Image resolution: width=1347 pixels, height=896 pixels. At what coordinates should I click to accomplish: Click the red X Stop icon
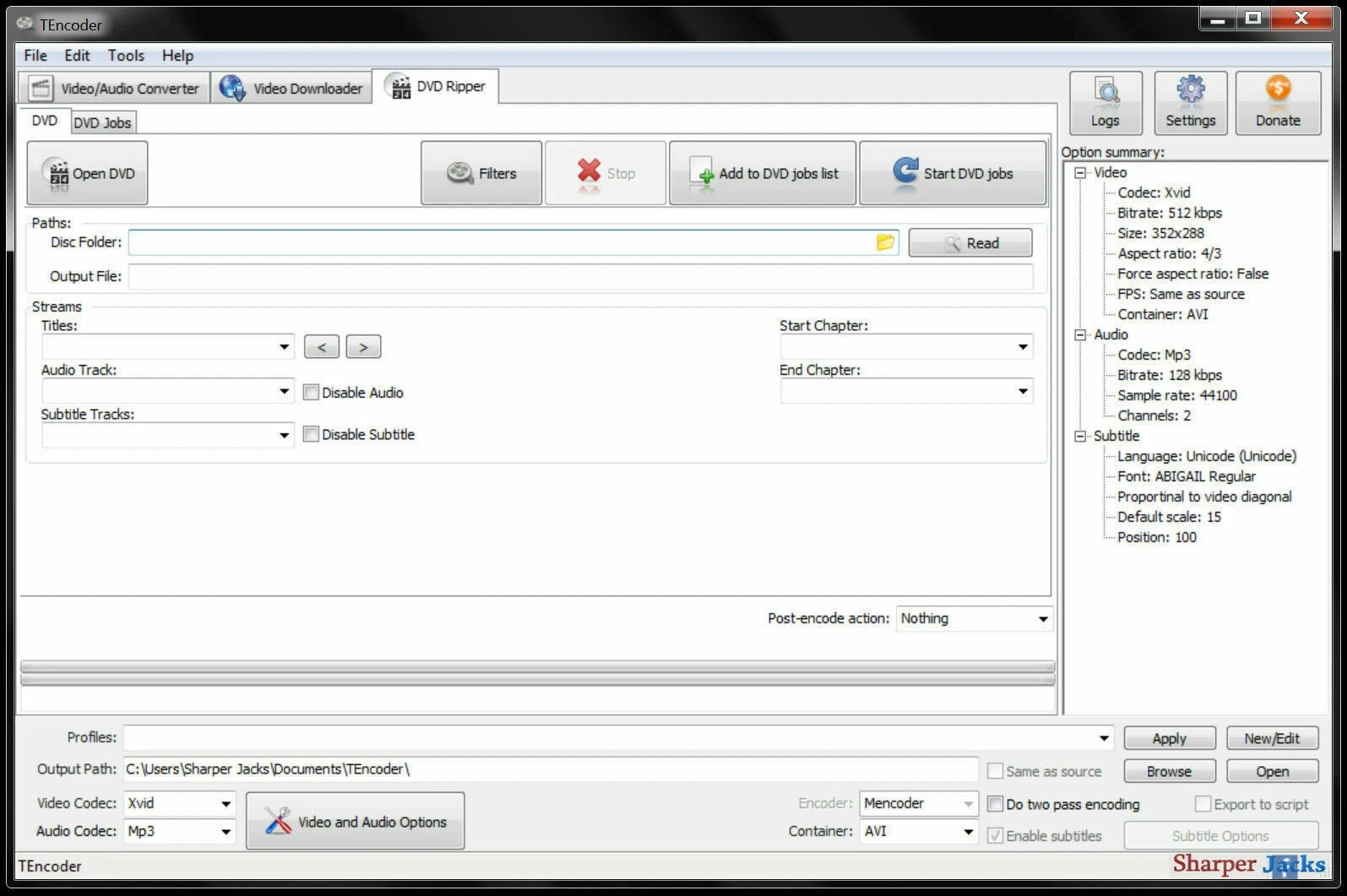tap(589, 171)
